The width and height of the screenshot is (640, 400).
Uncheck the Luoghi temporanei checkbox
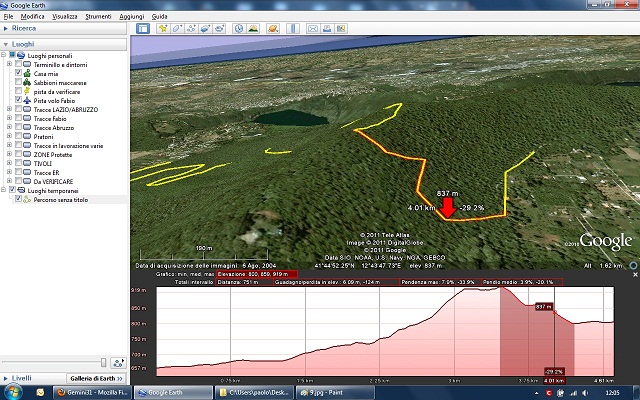[x=12, y=190]
